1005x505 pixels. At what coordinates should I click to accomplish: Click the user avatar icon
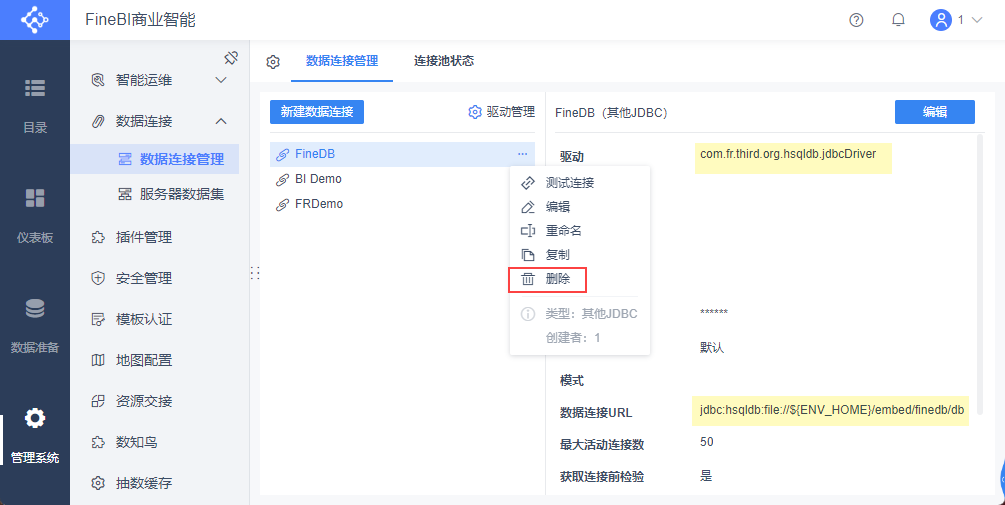(x=941, y=20)
